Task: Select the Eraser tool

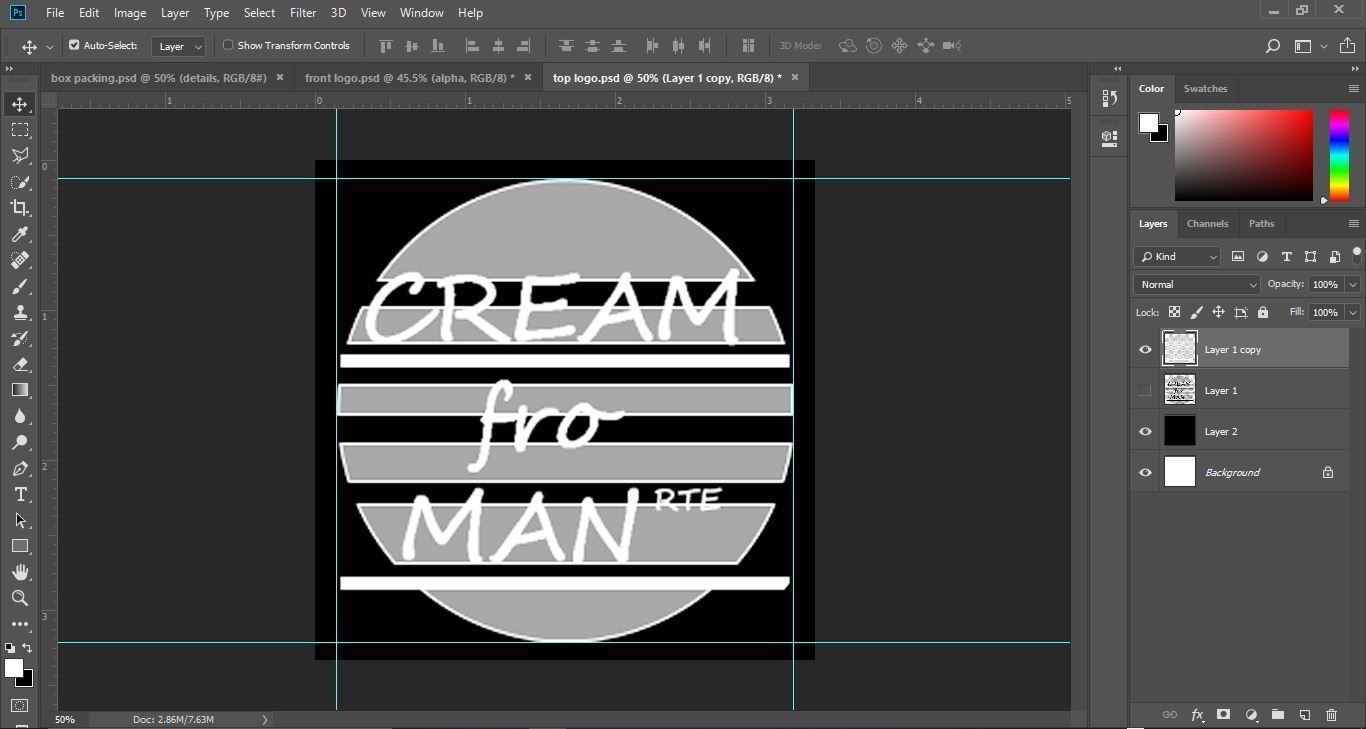Action: [20, 365]
